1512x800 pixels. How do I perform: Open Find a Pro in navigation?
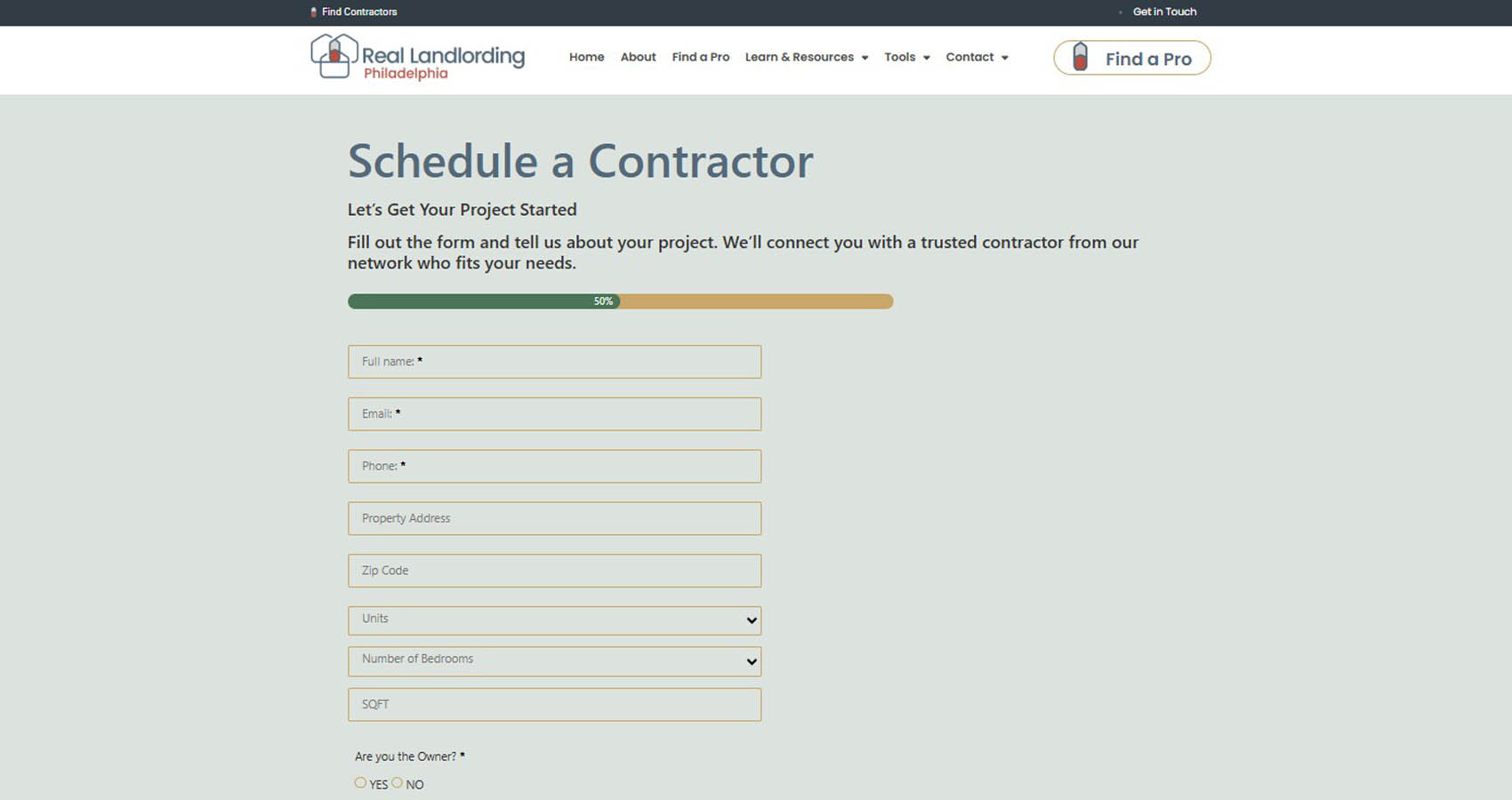[x=700, y=57]
